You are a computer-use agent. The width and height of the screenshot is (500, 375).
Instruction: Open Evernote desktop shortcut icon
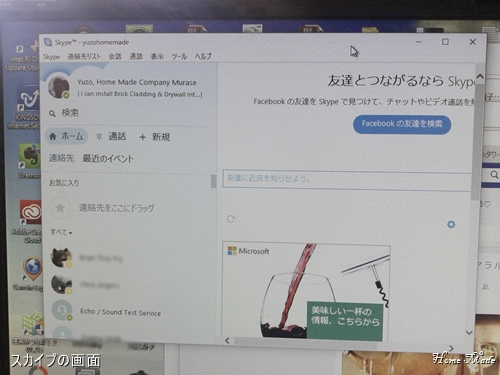[x=30, y=156]
